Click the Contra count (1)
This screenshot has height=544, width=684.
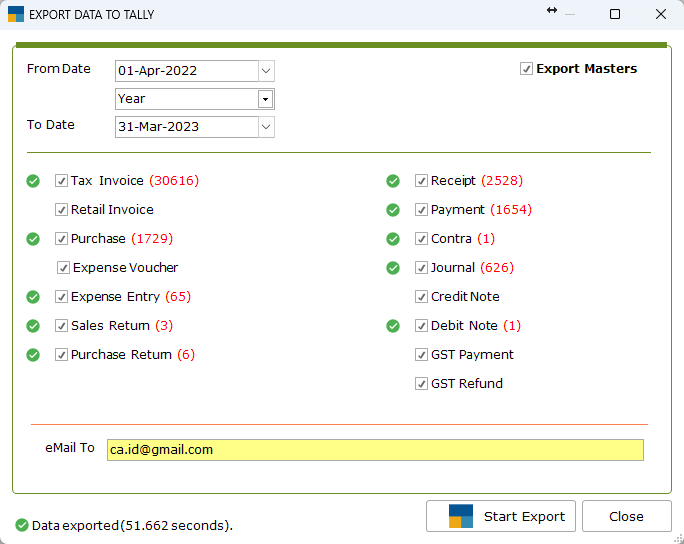[486, 239]
